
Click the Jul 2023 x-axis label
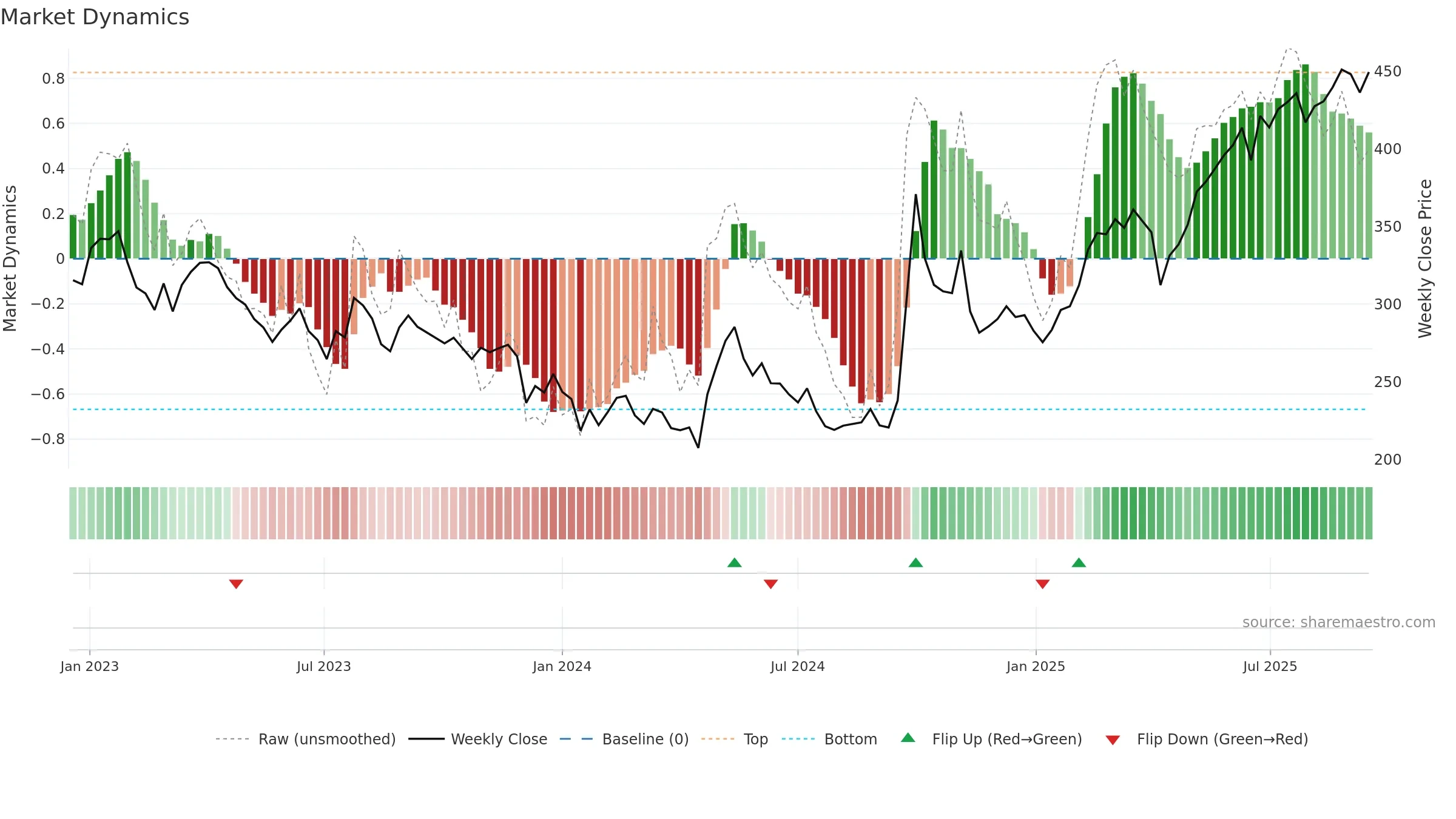pos(324,666)
